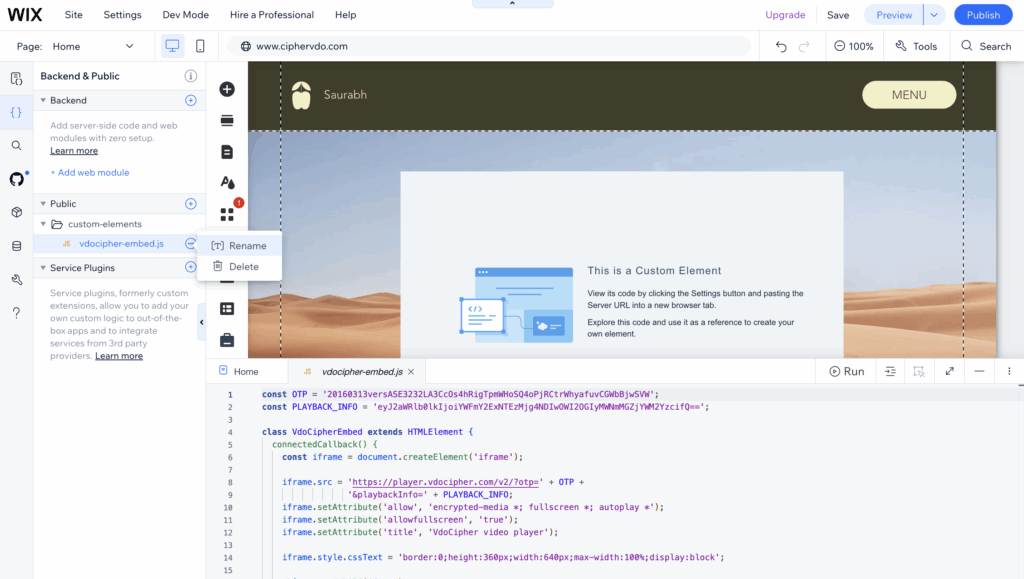Click the properties & events panel icon
1024x579 pixels.
pos(919,371)
